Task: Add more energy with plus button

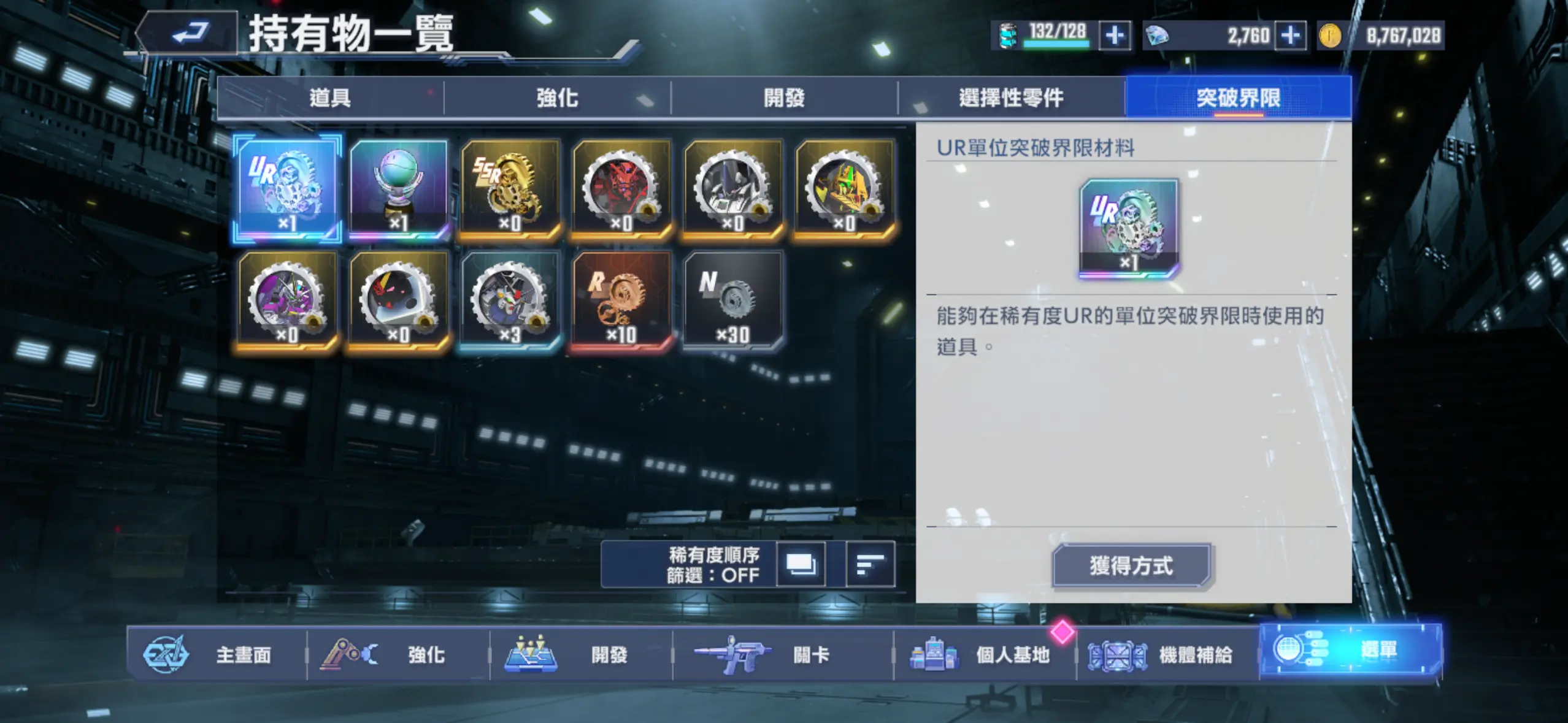Action: click(1115, 36)
